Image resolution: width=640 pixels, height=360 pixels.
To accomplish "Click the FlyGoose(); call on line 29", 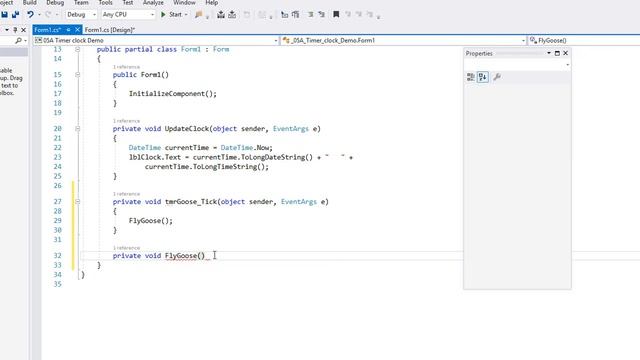I will pos(151,220).
